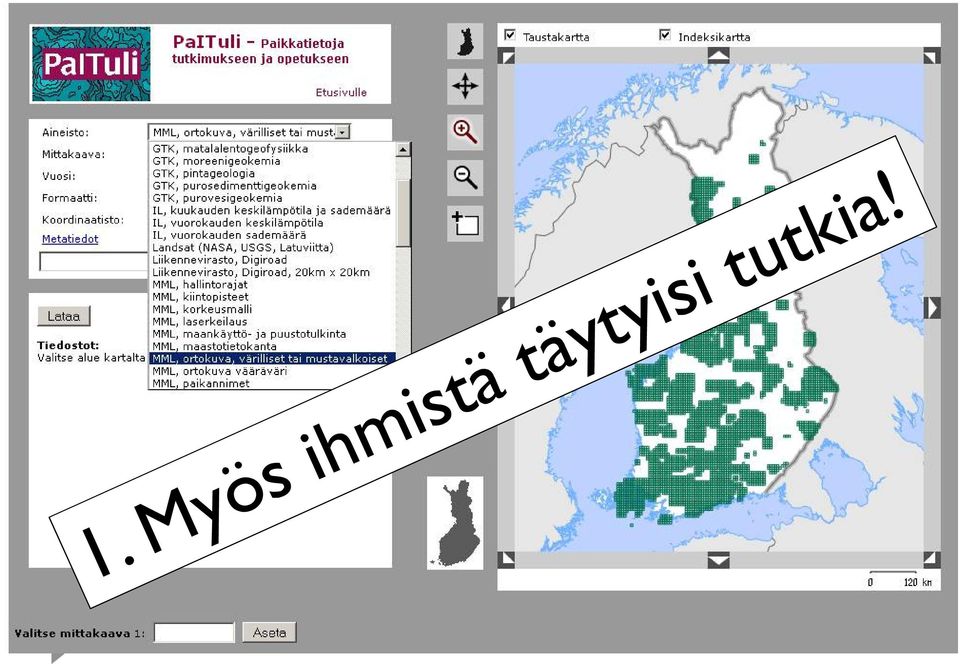
Task: Select Liikennevirasto, Digiroad, 20km x 20km
Action: [272, 272]
